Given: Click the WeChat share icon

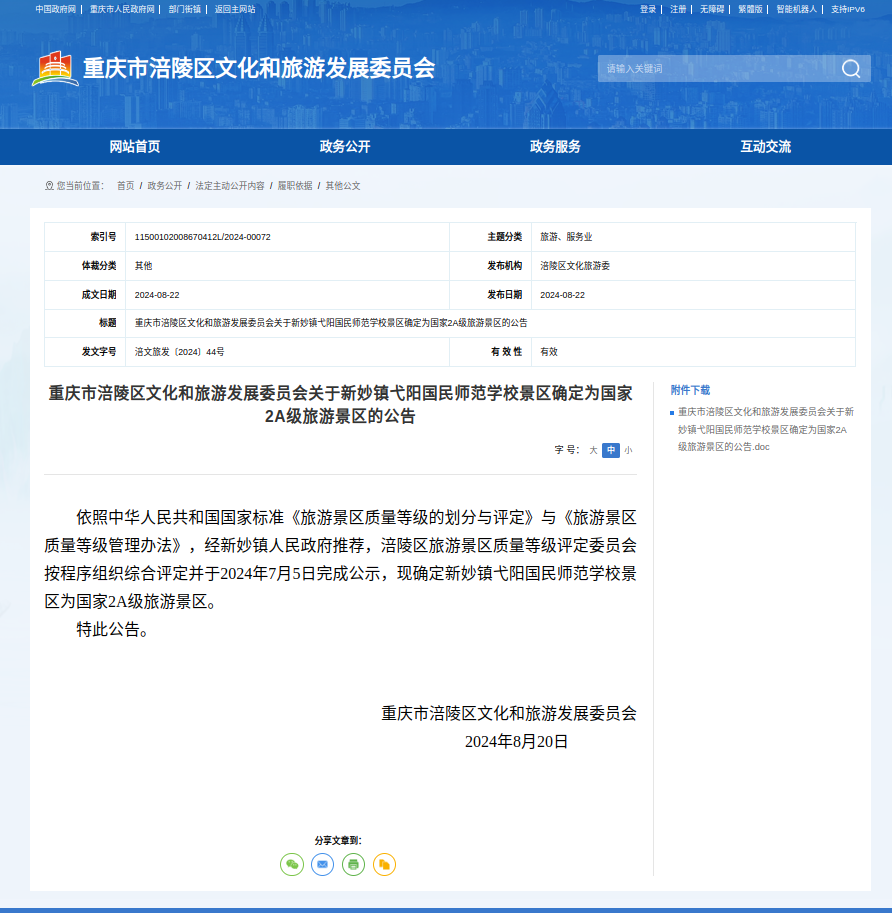Looking at the screenshot, I should point(291,864).
